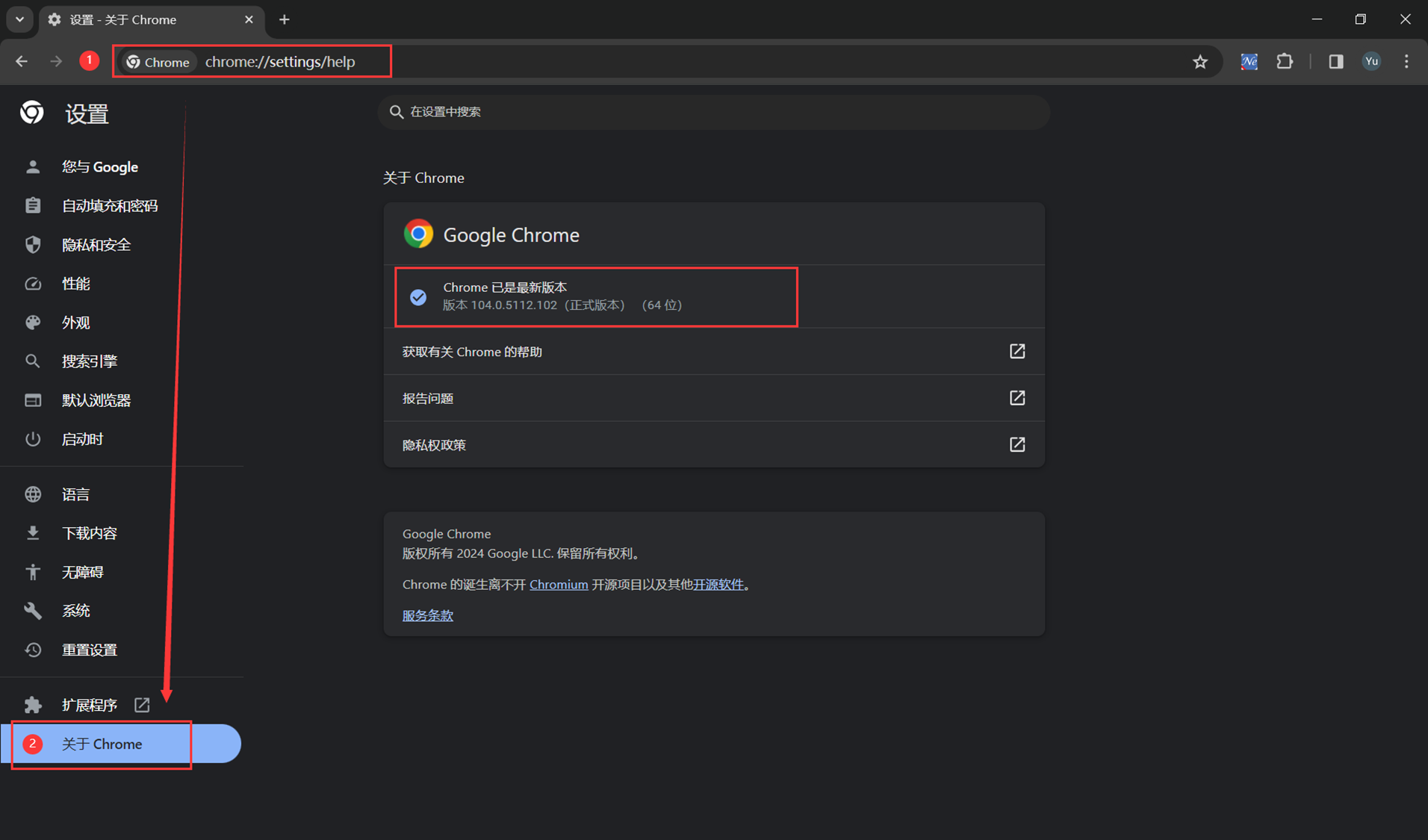Screen dimensions: 1428x840
Task: Click the Chrome site info chip
Action: click(158, 62)
